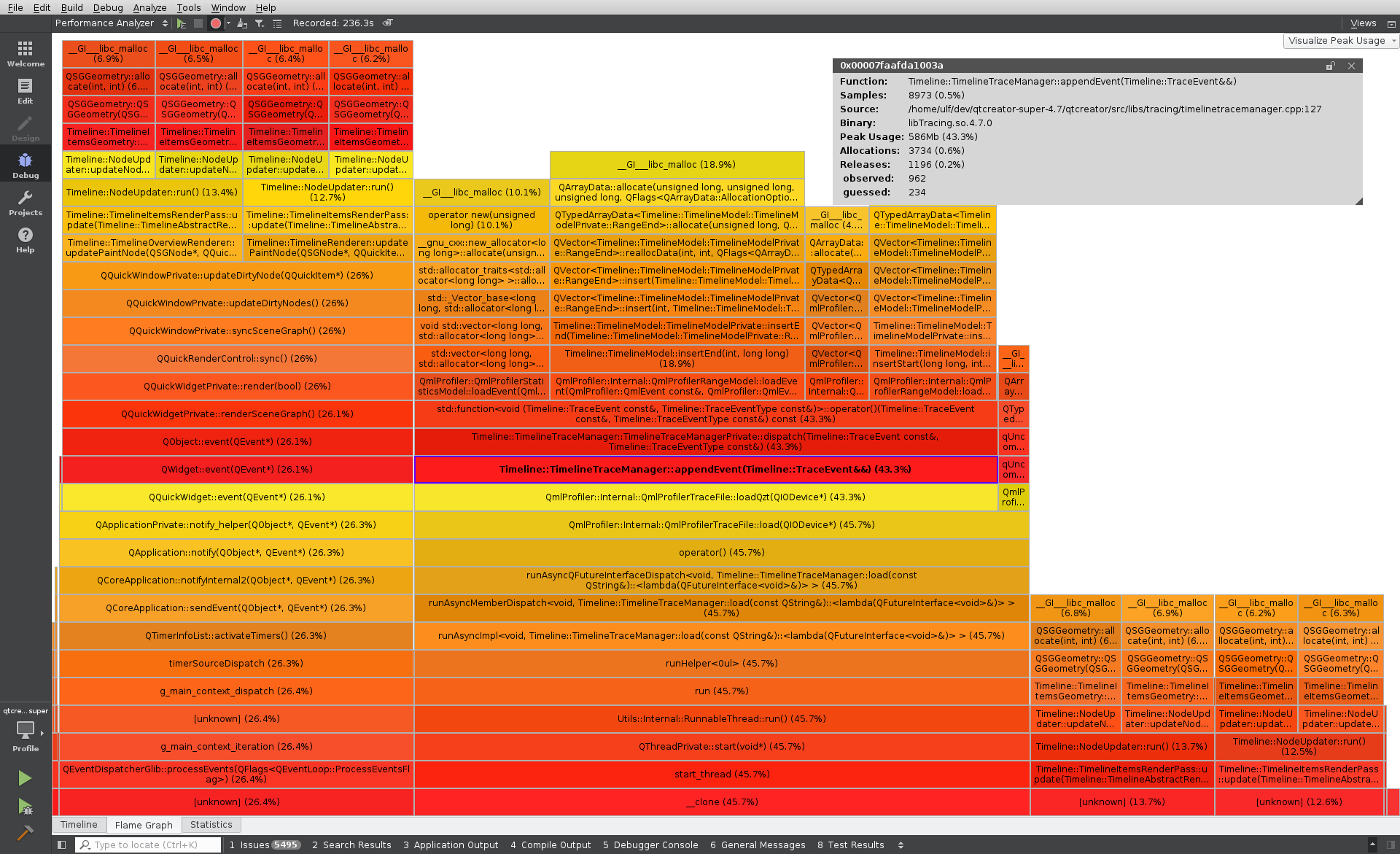
Task: Switch to the Statistics tab
Action: click(211, 824)
